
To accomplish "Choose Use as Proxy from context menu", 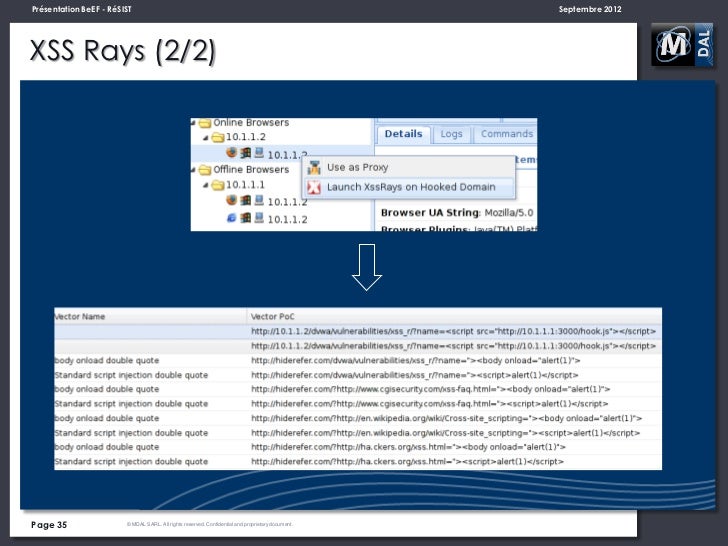I will [408, 168].
